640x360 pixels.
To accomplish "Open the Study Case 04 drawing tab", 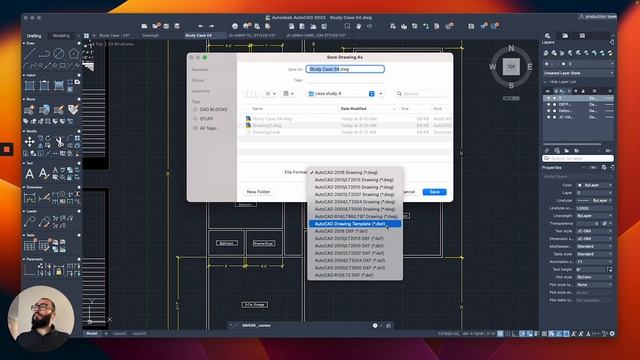I will tap(198, 36).
